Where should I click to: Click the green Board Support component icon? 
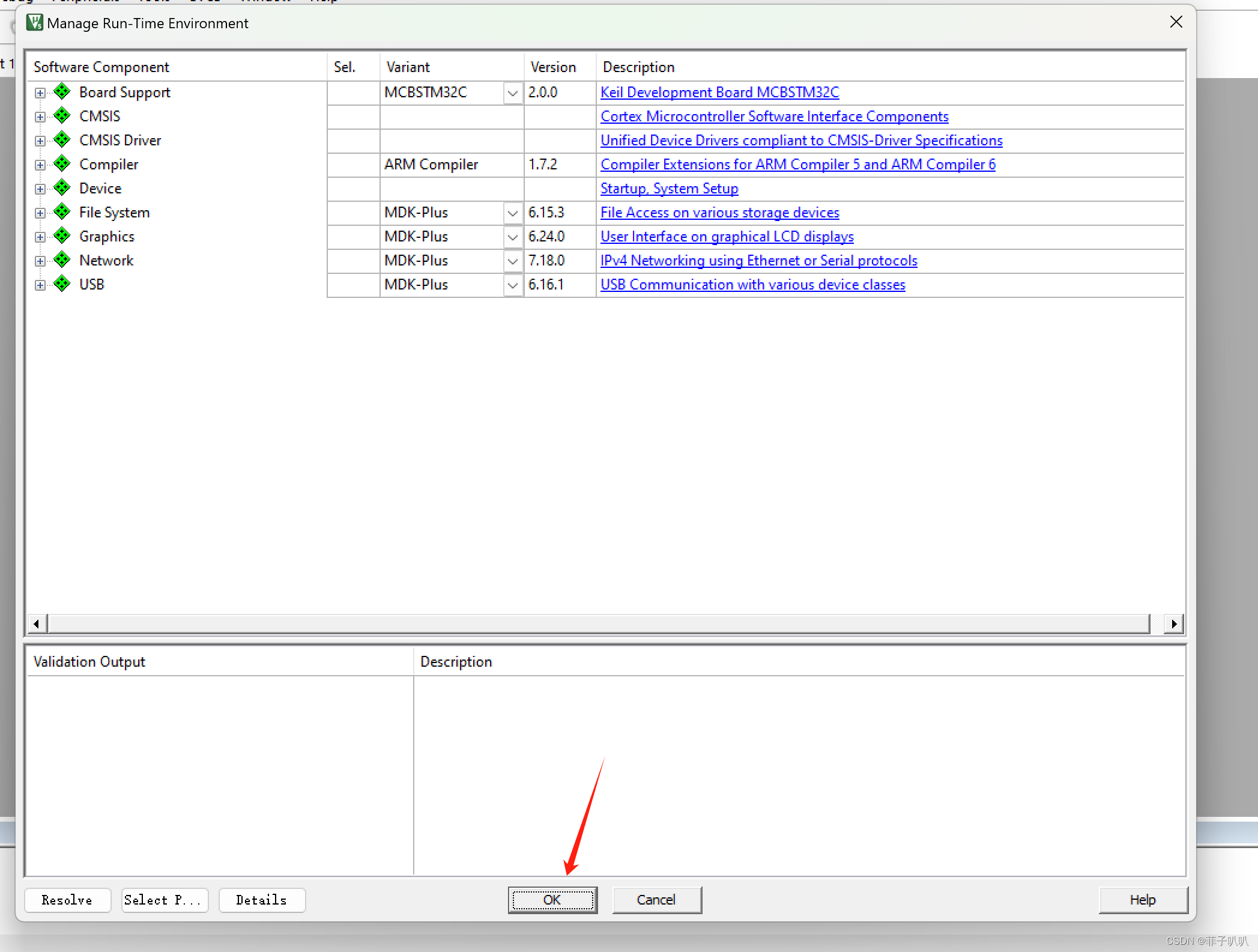[x=62, y=92]
